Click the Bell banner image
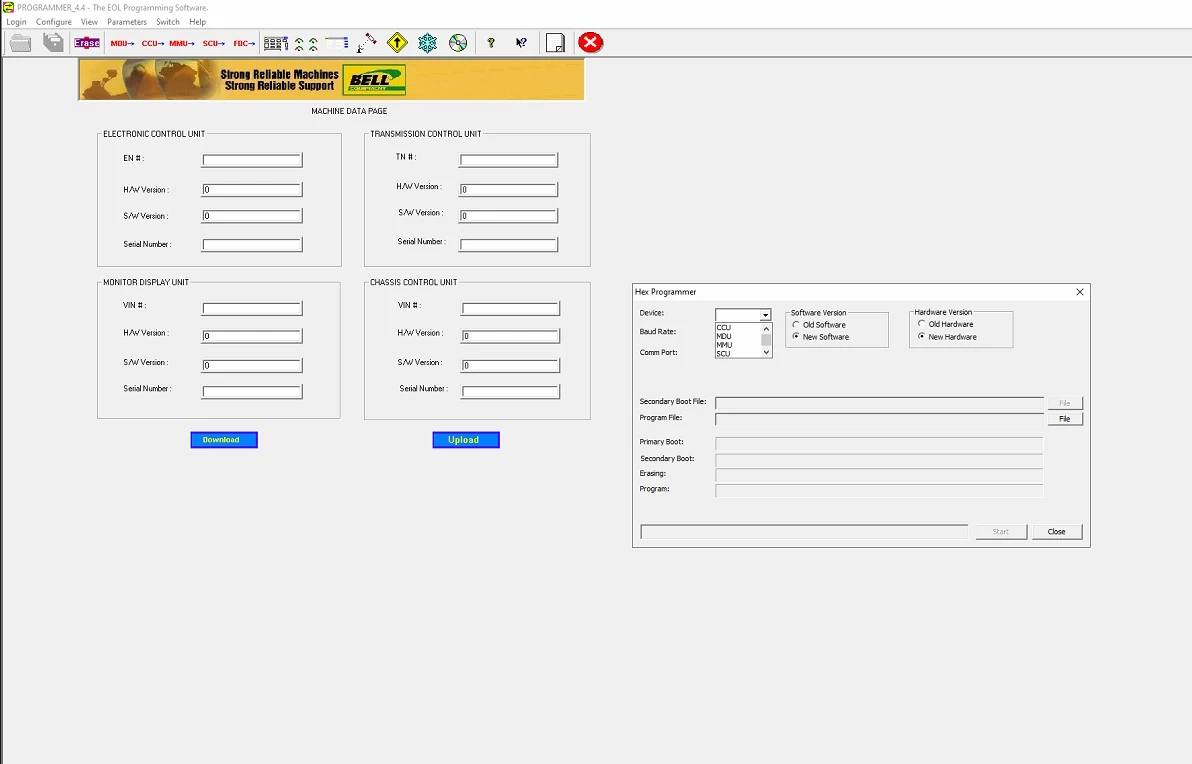 (x=331, y=80)
